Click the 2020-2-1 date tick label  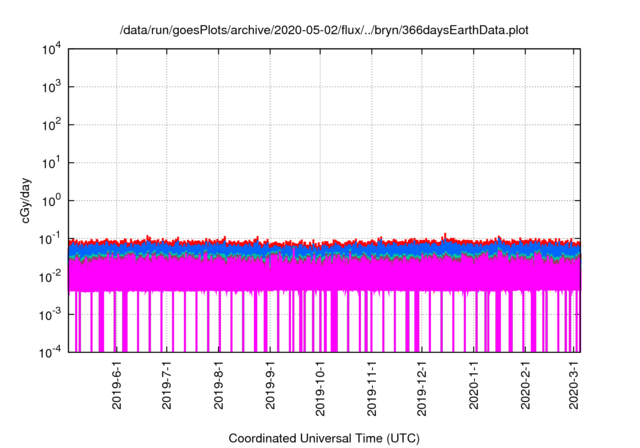click(525, 385)
